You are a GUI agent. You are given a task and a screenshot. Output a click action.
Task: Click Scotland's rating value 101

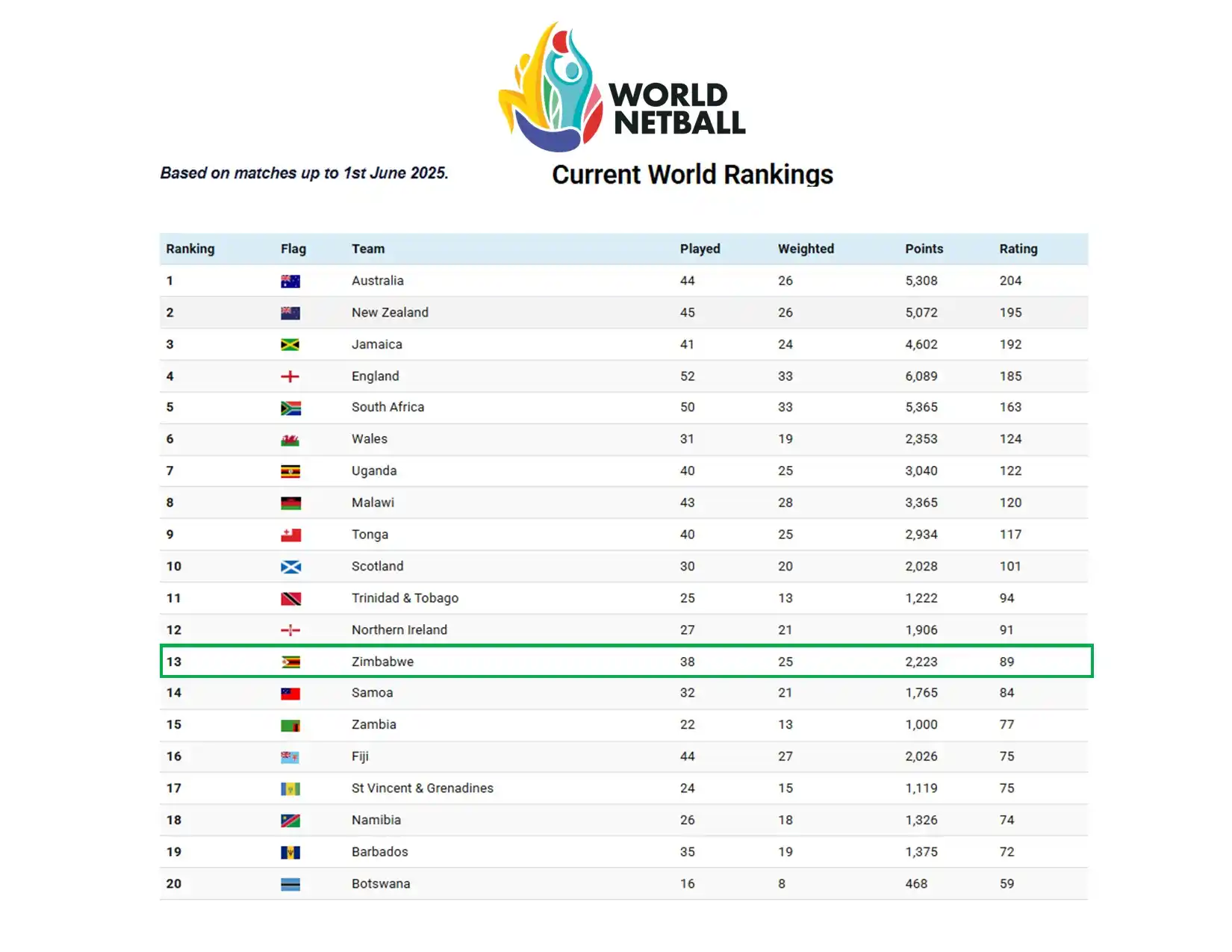1010,566
